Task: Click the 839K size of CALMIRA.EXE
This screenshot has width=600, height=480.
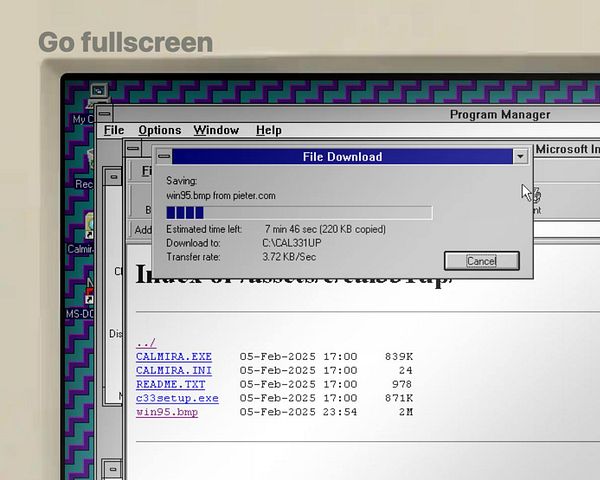Action: [399, 356]
